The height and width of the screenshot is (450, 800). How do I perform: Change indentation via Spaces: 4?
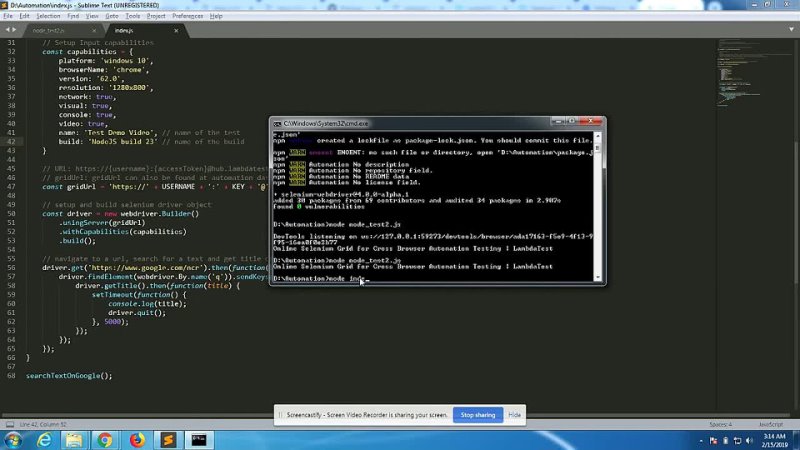click(720, 424)
